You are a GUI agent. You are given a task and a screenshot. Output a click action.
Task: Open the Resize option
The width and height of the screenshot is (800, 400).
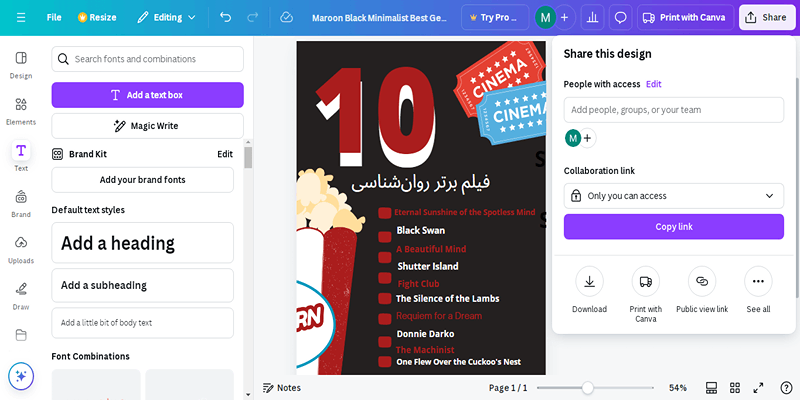click(97, 17)
